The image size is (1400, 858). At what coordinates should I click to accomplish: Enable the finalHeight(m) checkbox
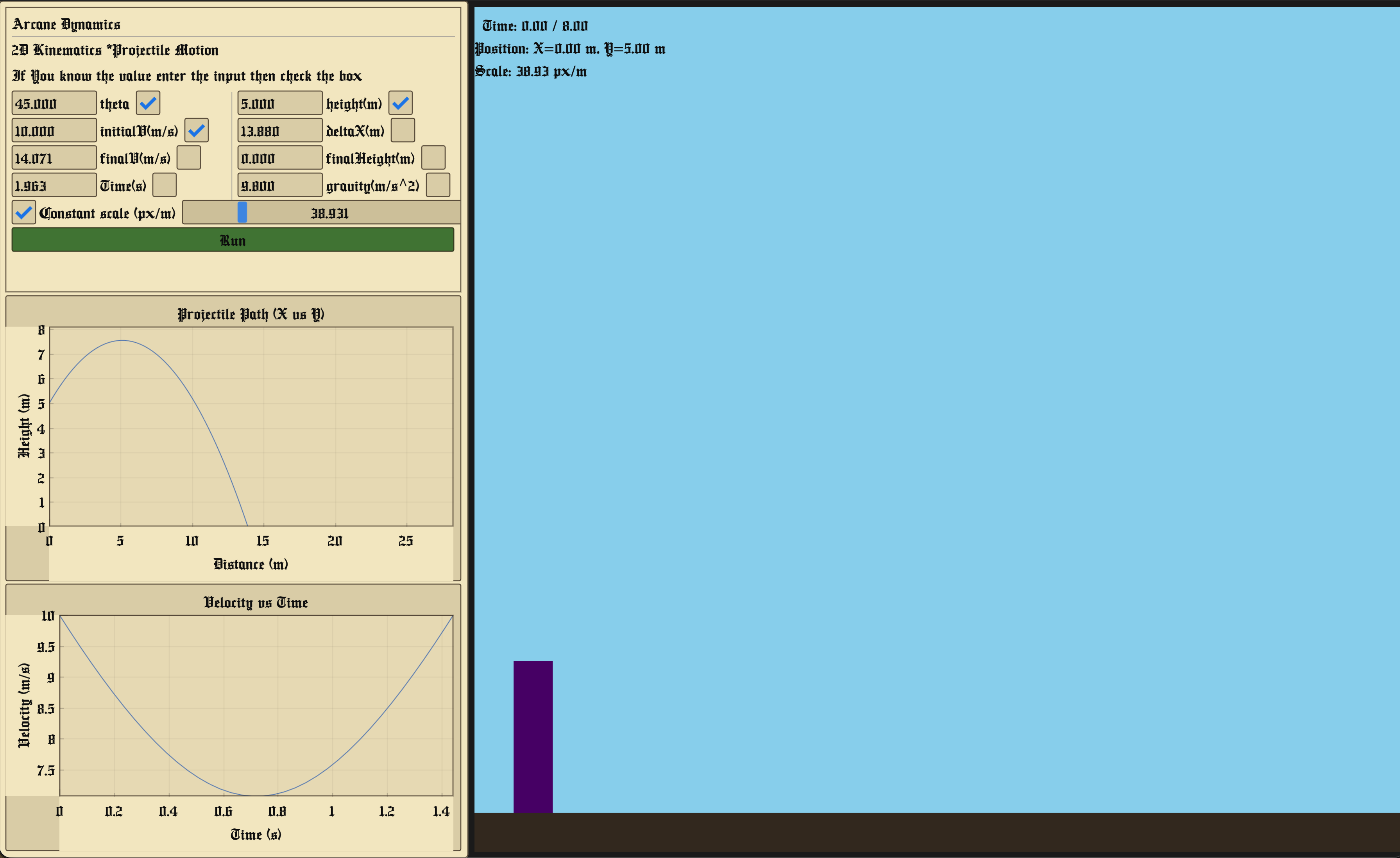[x=433, y=158]
